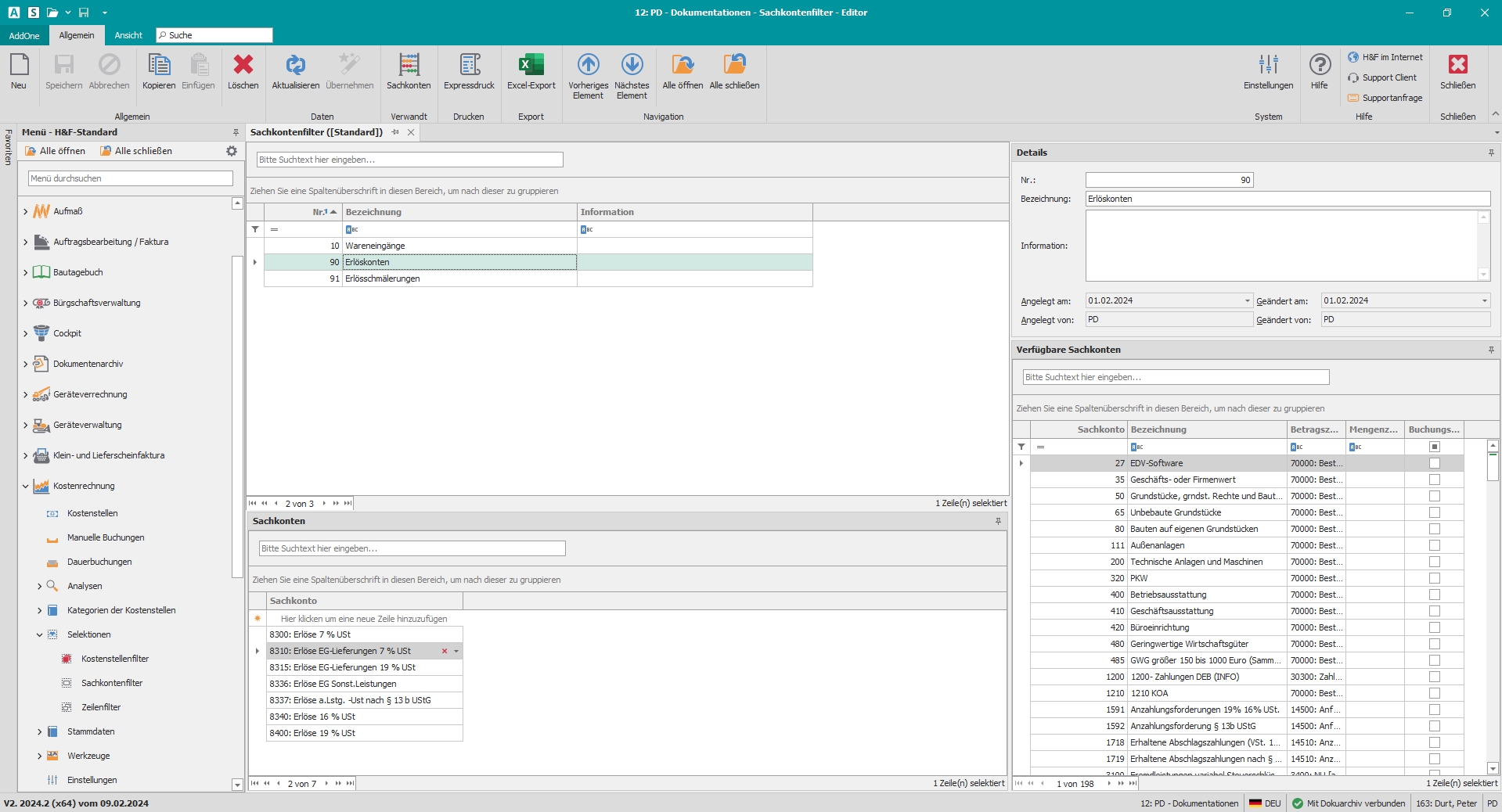
Task: Collapse the Kostenrechnung tree node
Action: point(26,486)
